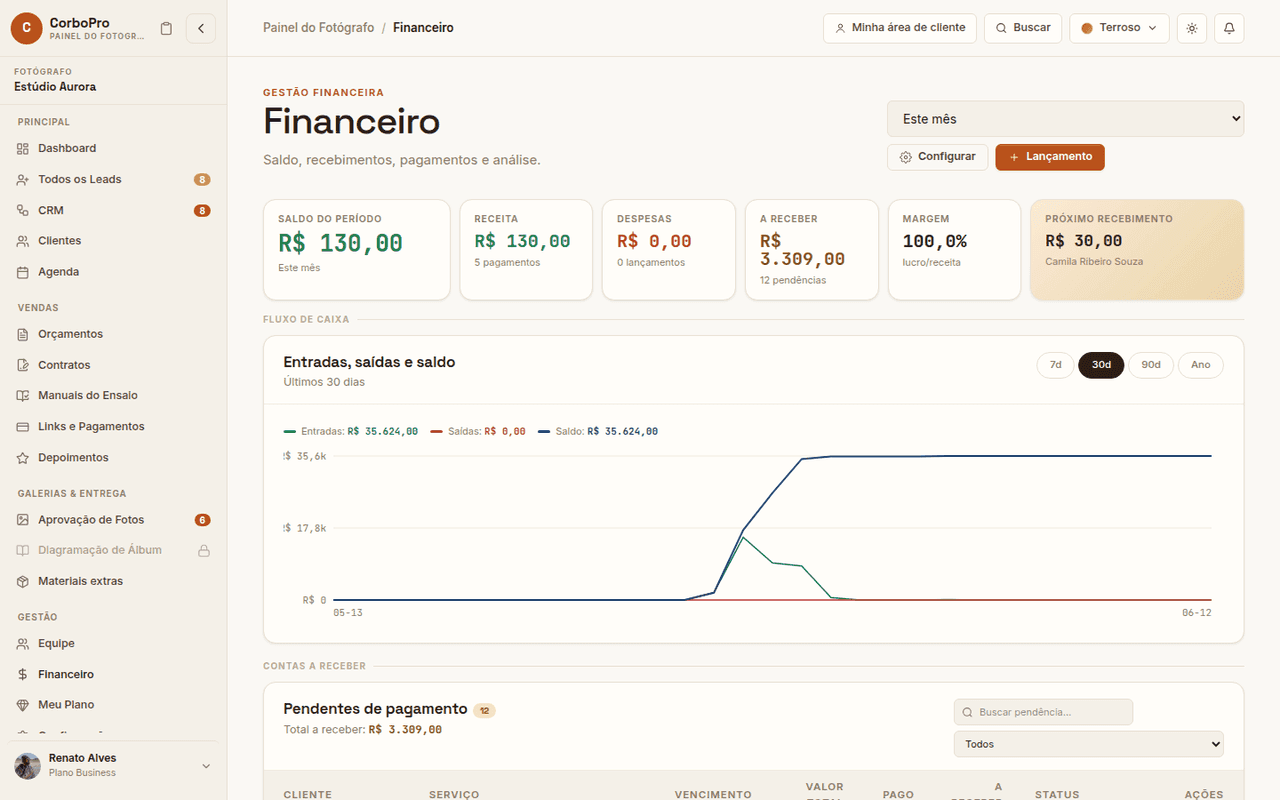Go to Todos os Leads
Image resolution: width=1280 pixels, height=800 pixels.
click(113, 179)
